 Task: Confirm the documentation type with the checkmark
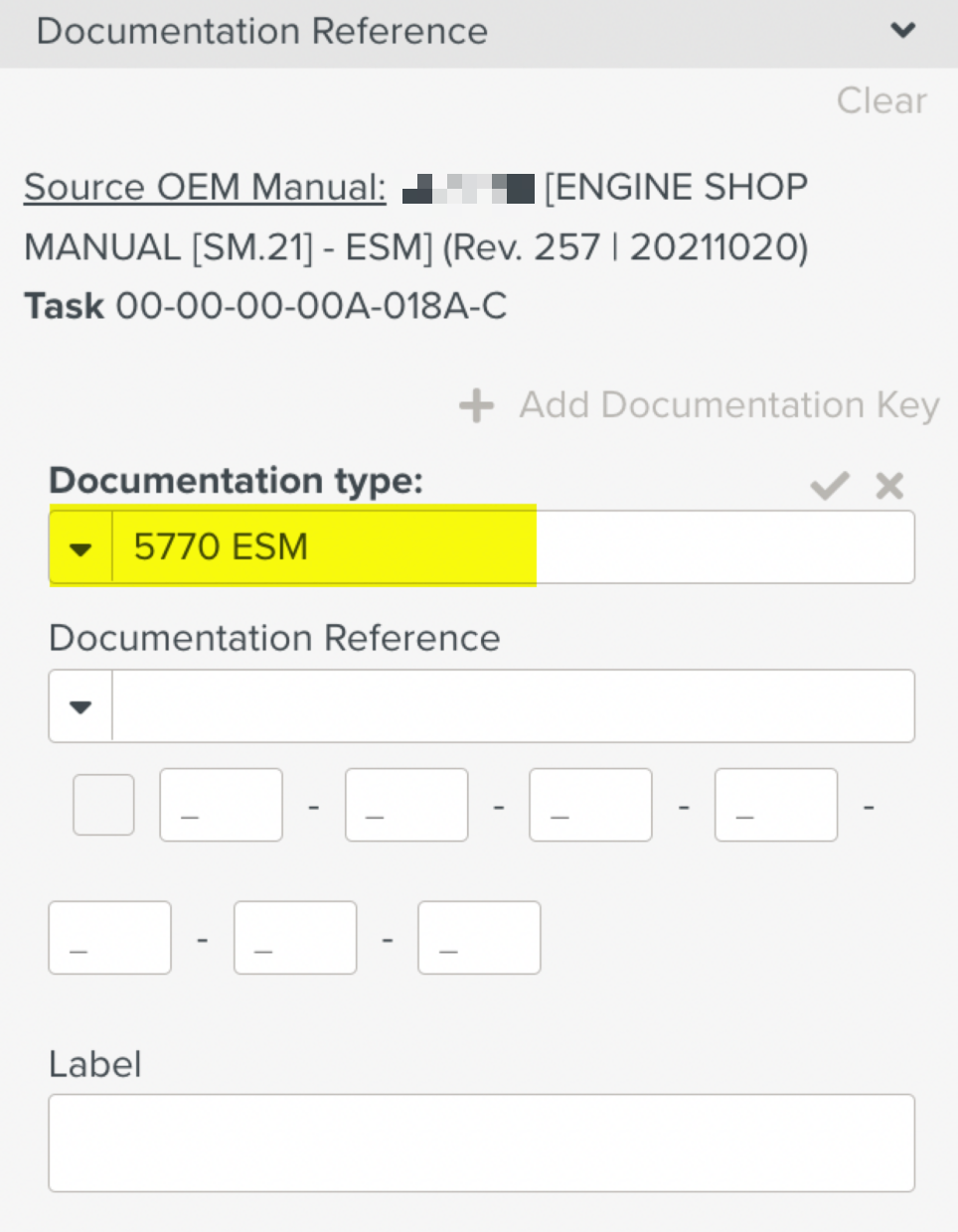click(830, 485)
